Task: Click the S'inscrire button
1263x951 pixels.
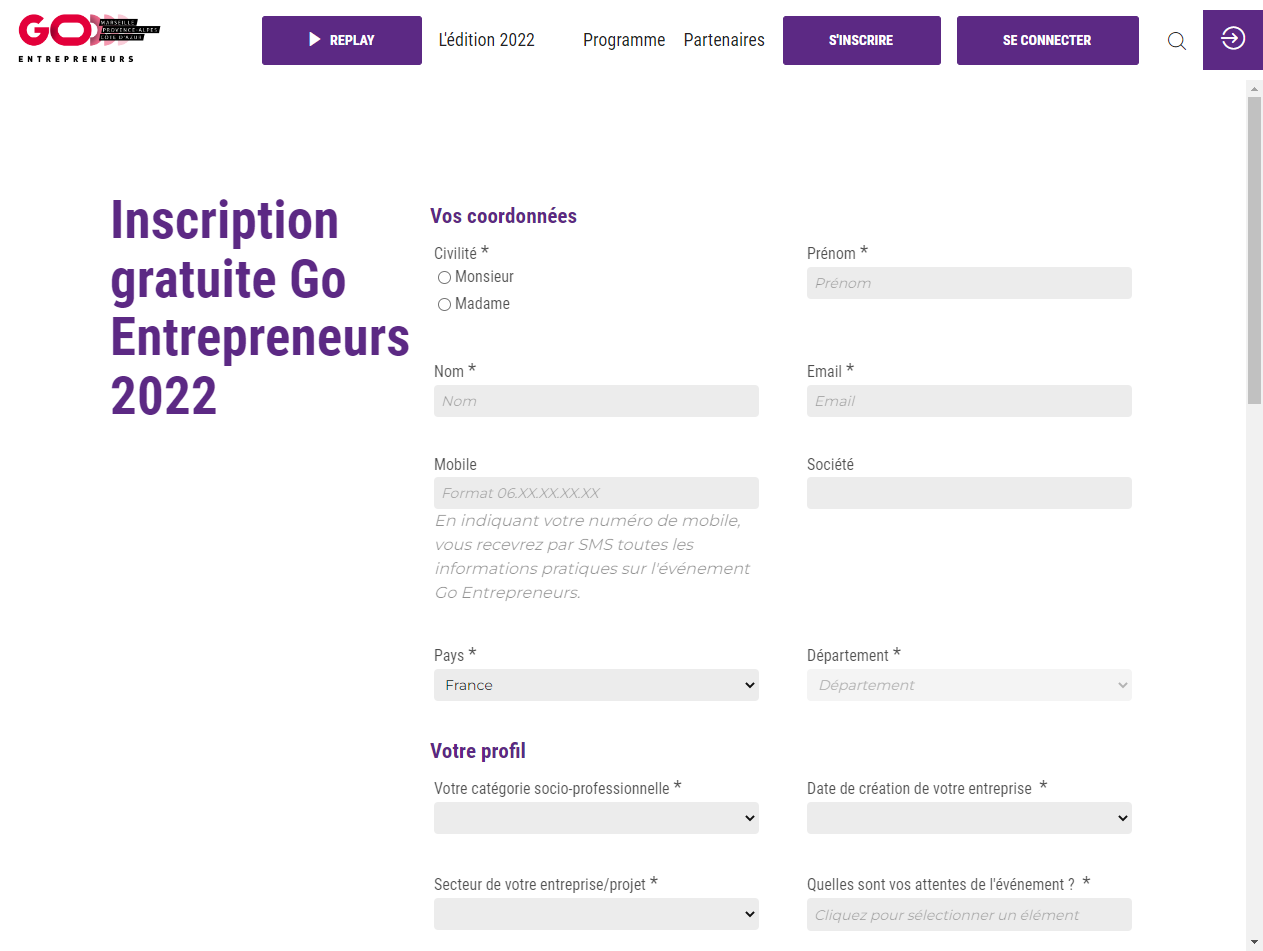Action: tap(861, 40)
